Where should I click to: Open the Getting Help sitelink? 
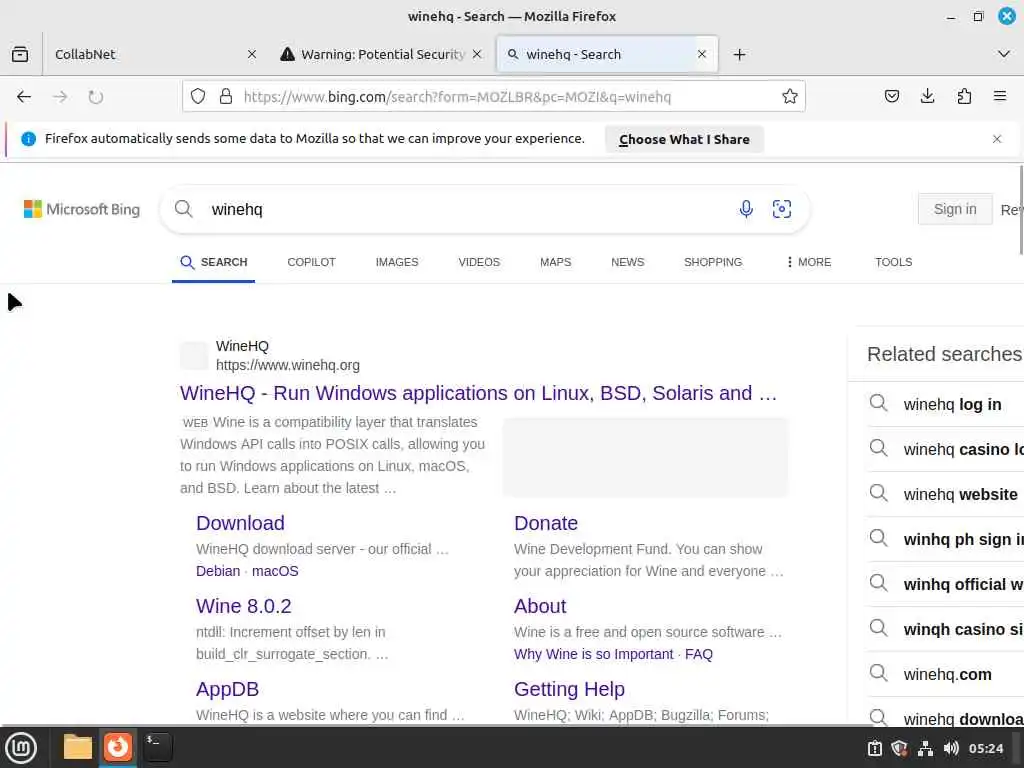point(569,689)
